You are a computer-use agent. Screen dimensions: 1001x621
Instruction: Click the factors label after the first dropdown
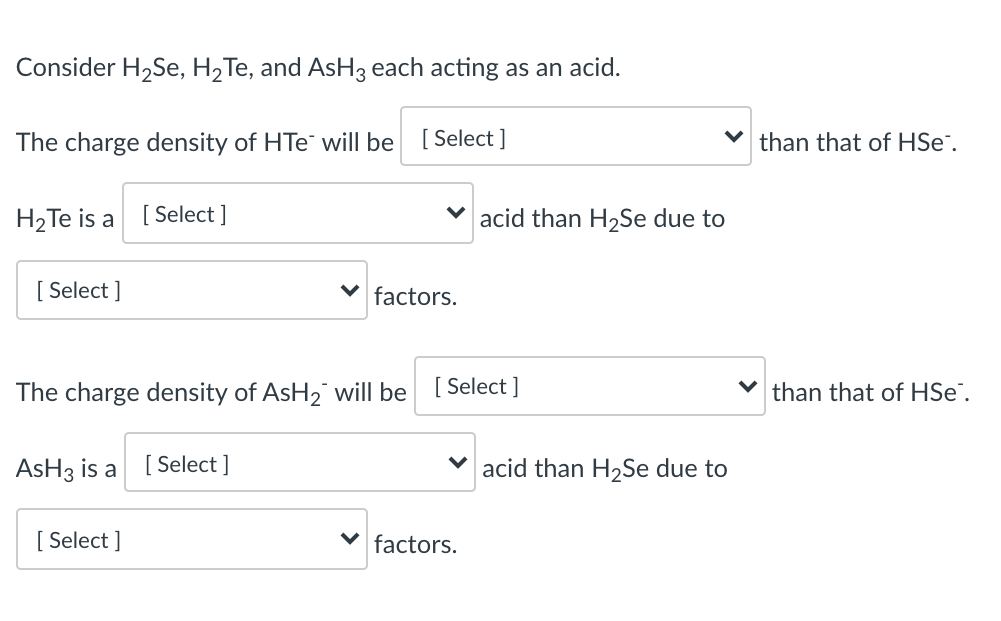tap(415, 296)
